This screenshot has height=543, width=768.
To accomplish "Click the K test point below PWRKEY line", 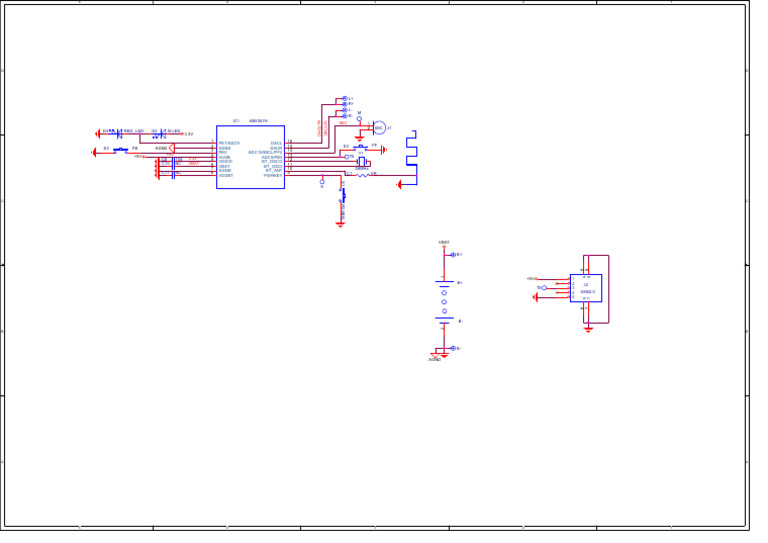I will pyautogui.click(x=322, y=182).
